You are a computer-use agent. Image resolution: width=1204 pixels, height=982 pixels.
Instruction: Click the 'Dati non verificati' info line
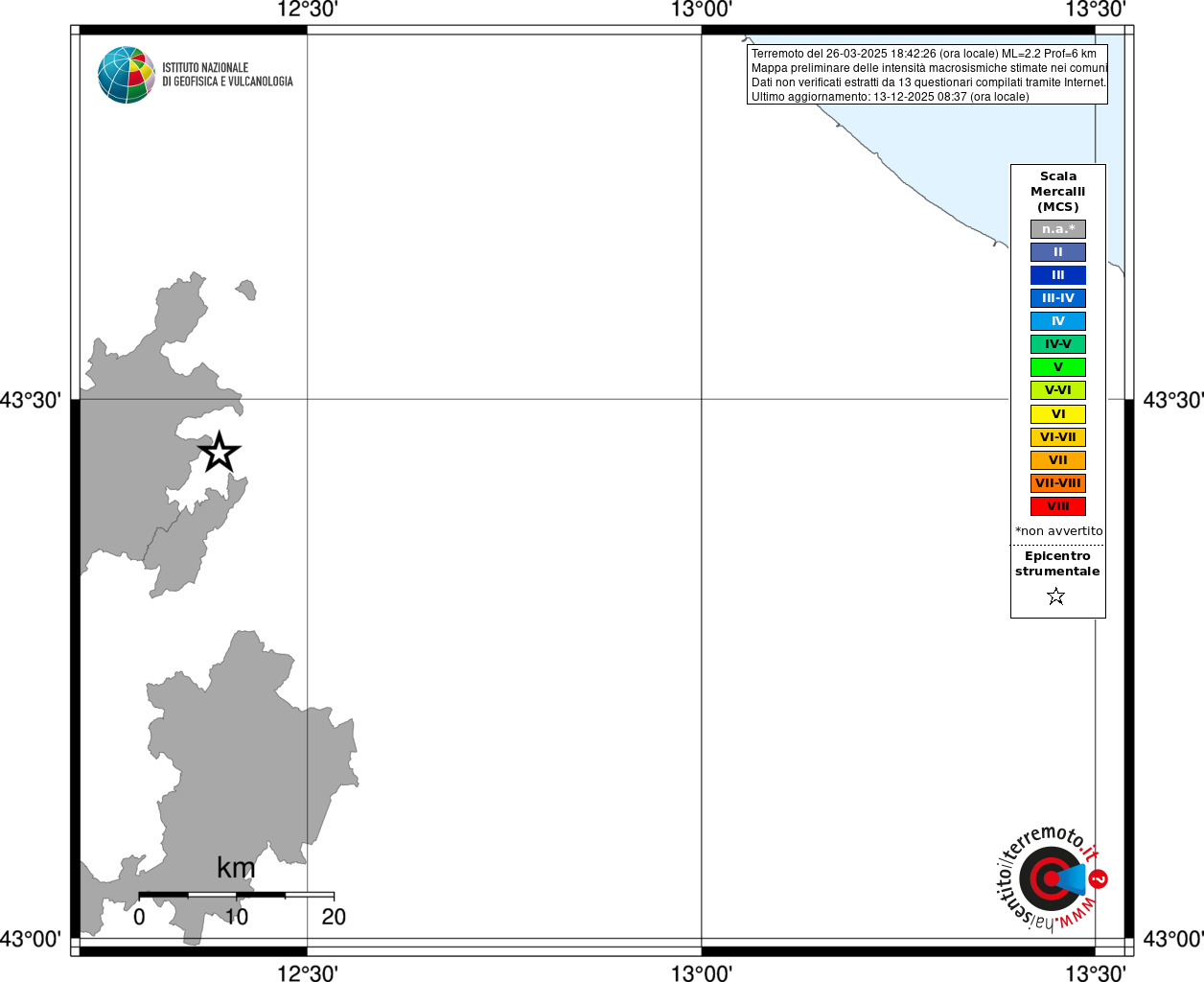929,82
